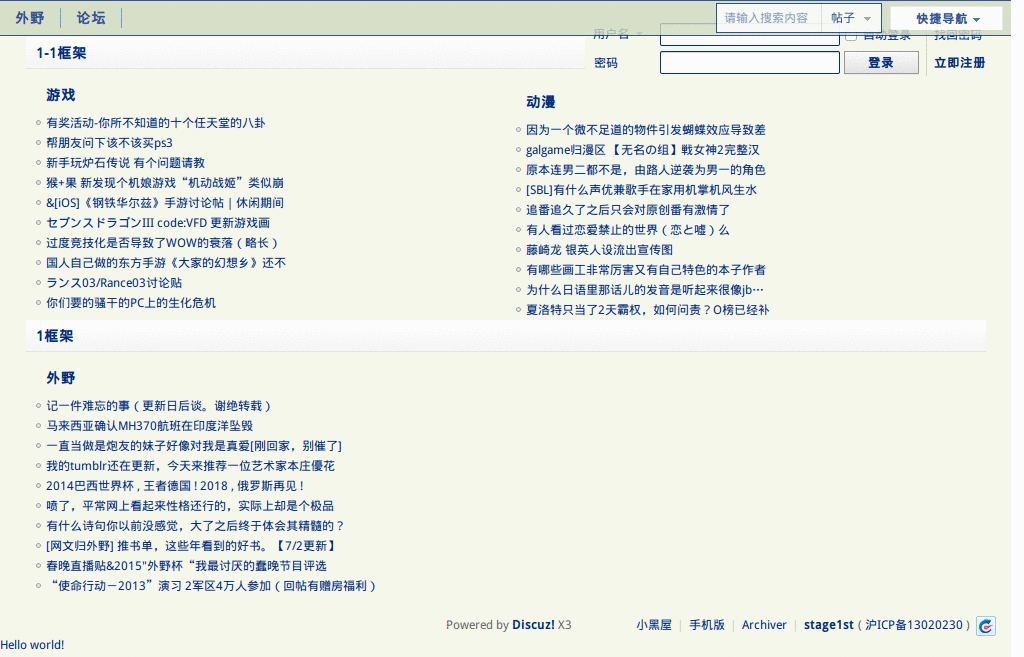Open thread 钢铁华尔兹 手游讨论帖
Screen dimensions: 1024x657
pos(165,202)
